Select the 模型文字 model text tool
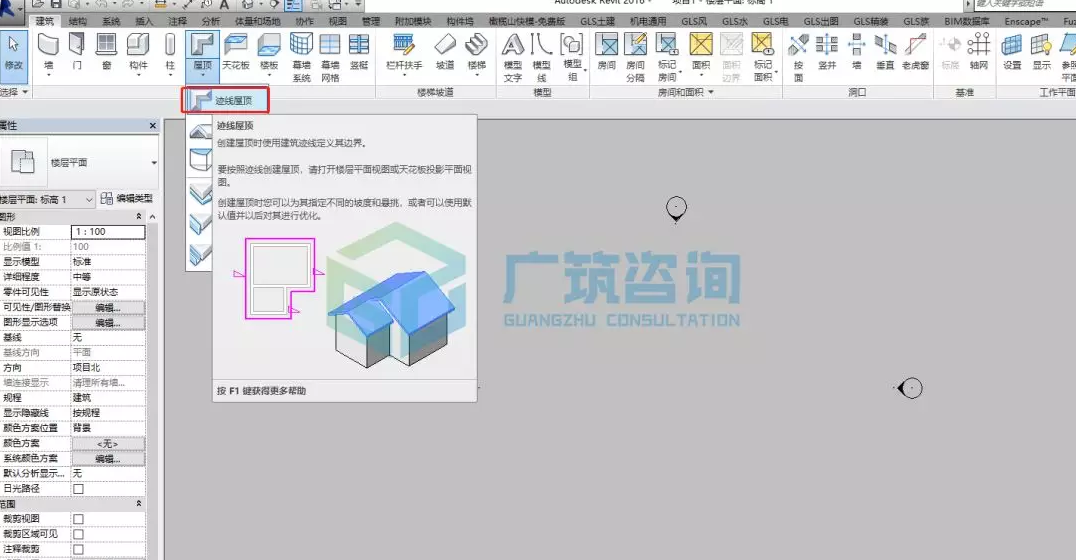Image resolution: width=1076 pixels, height=560 pixels. pyautogui.click(x=513, y=56)
